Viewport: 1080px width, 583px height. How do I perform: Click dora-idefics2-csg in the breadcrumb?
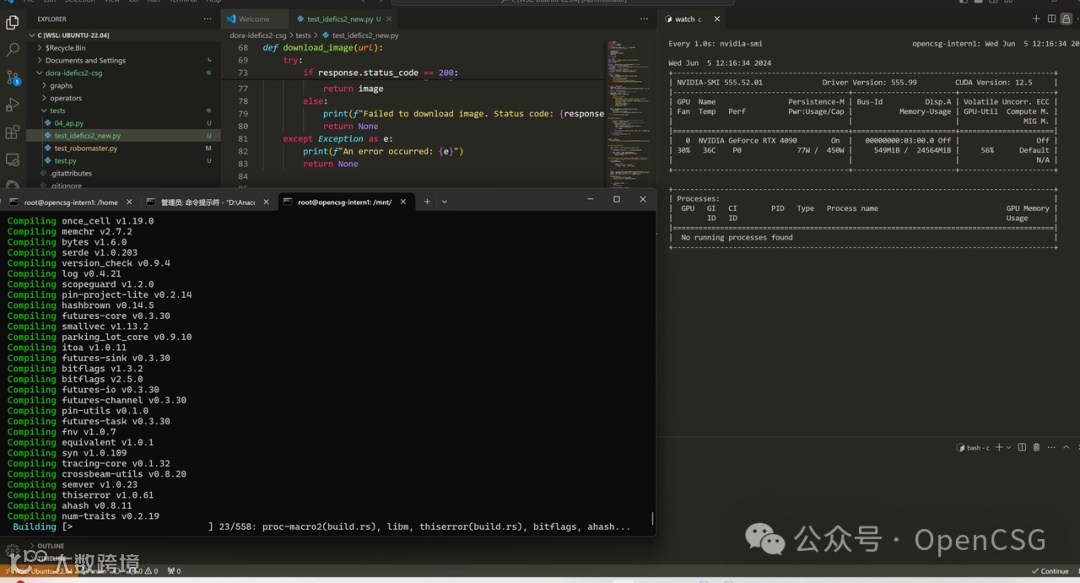tap(258, 35)
